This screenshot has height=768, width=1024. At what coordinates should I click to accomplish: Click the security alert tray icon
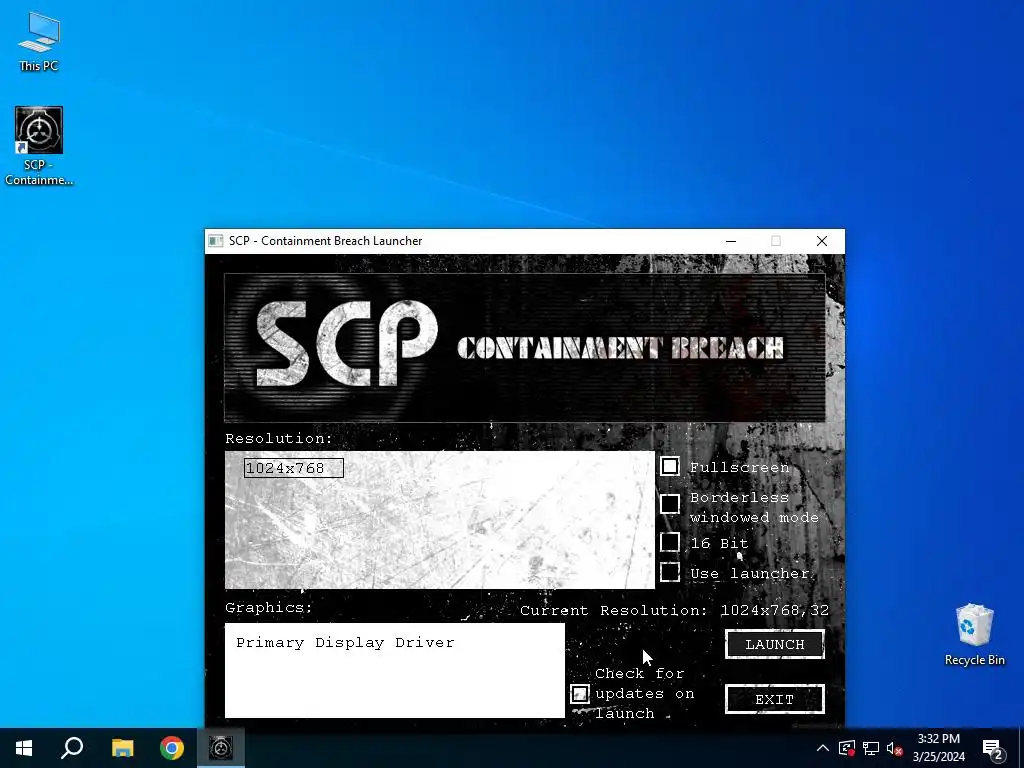pyautogui.click(x=847, y=748)
